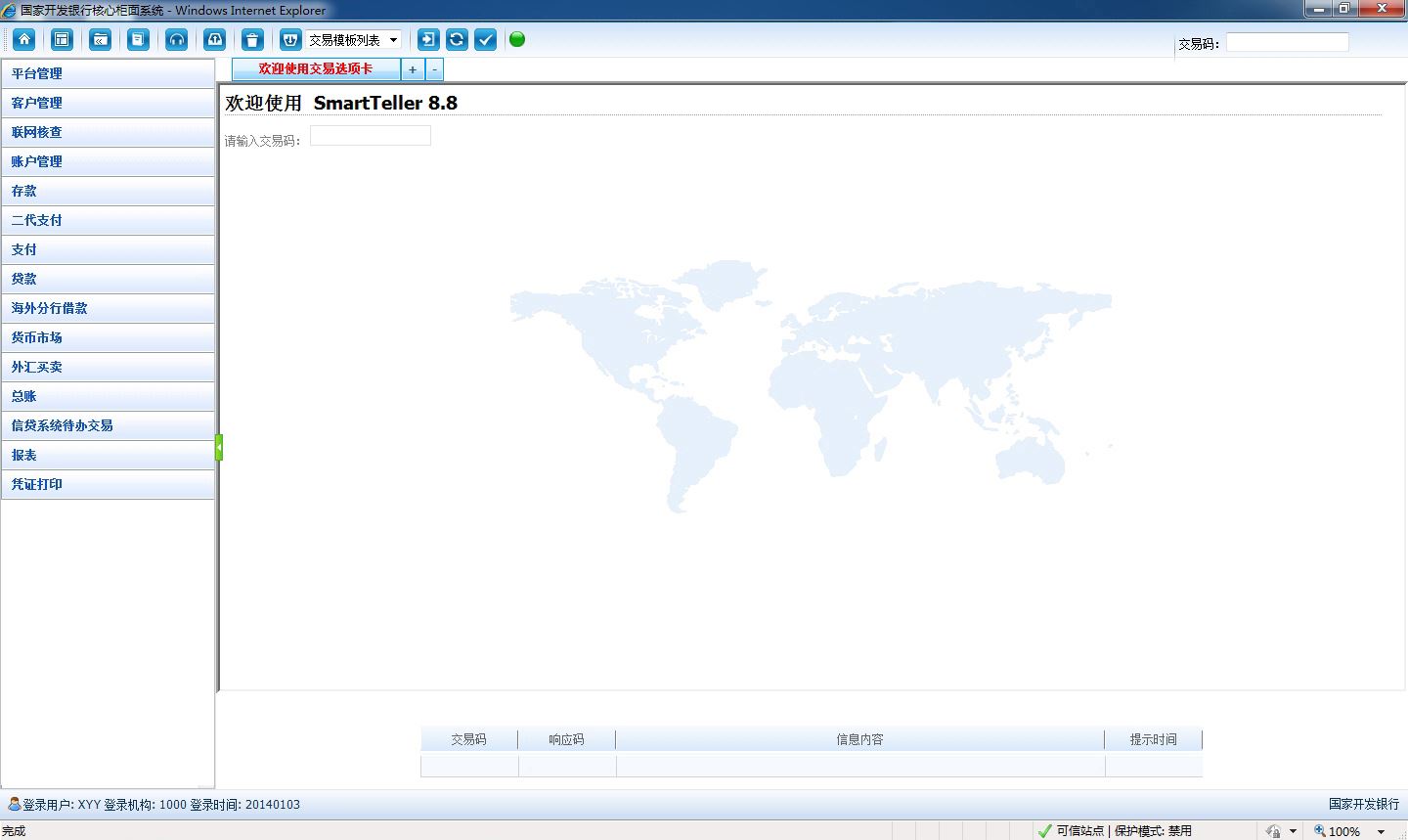Open the 账户管理 menu
The height and width of the screenshot is (840, 1408).
(108, 161)
